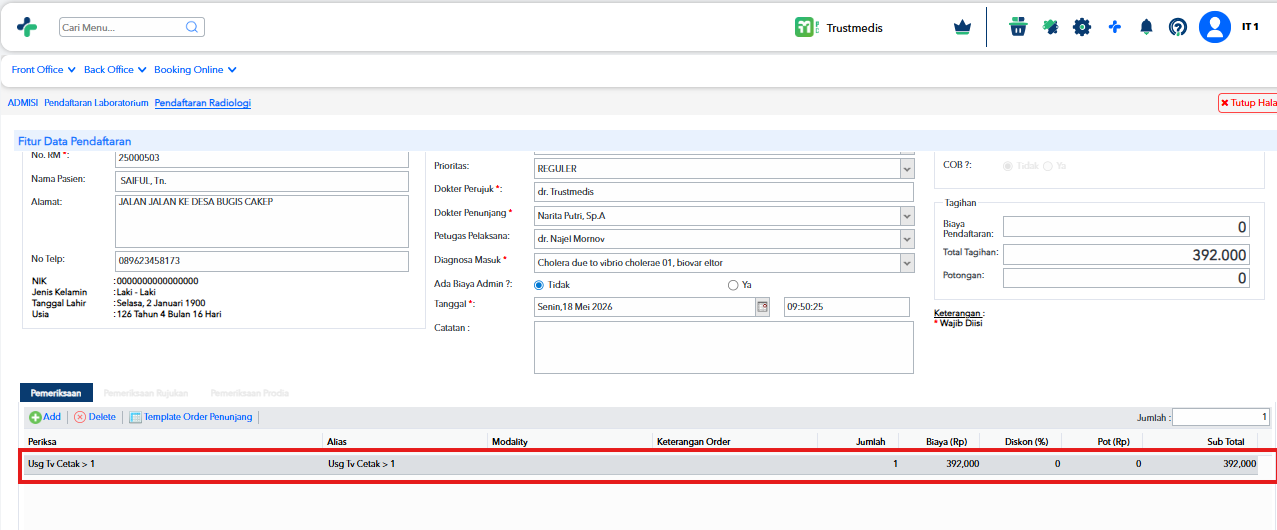Click the Fitur Data Pendaftaran heading
Screen dimensions: 1277x530
74,141
